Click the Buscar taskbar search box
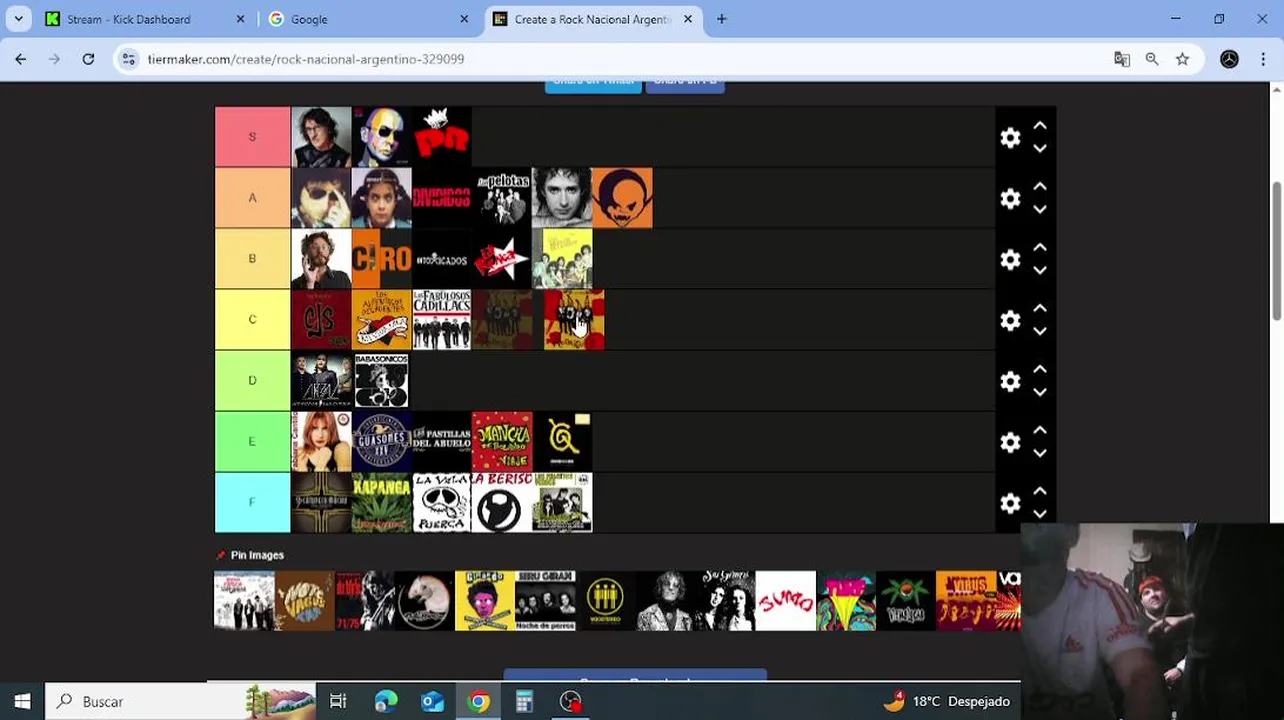1284x720 pixels. coord(180,701)
